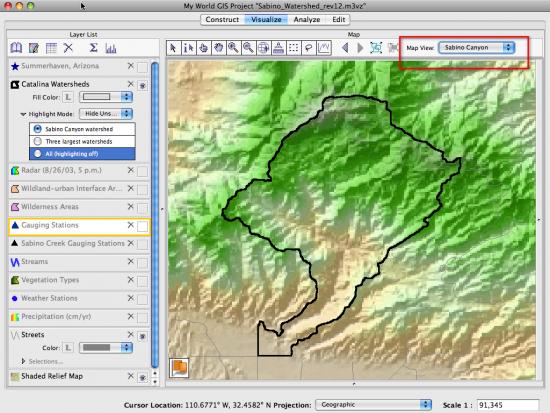
Task: Hide the Catalina Watersheds layer
Action: (x=142, y=85)
